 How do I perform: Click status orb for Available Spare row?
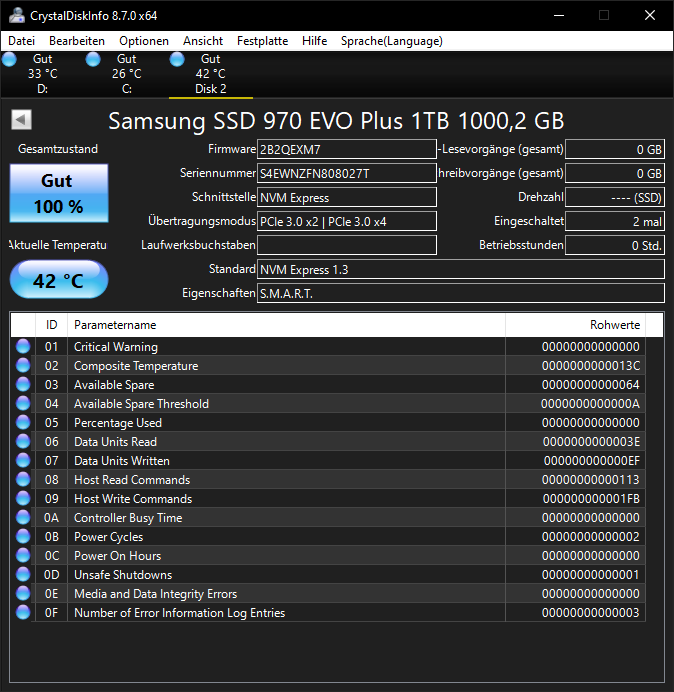(23, 384)
